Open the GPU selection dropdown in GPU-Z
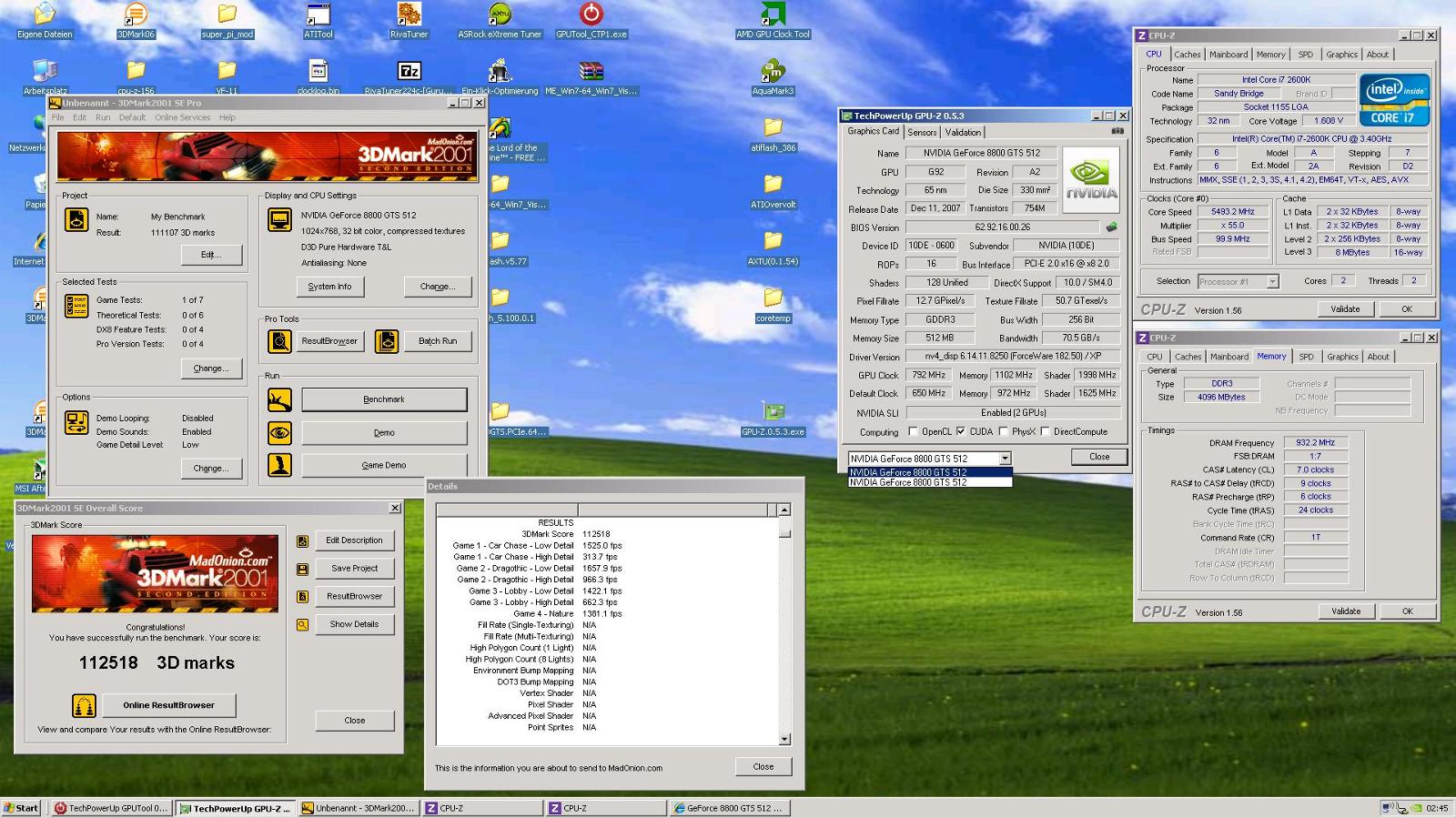The height and width of the screenshot is (818, 1456). click(1005, 459)
